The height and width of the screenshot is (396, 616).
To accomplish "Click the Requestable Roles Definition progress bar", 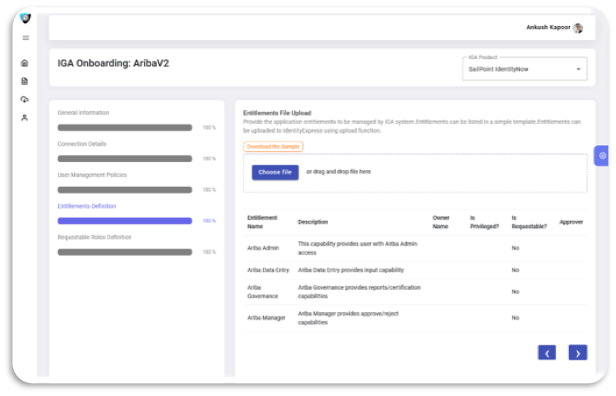I will [125, 252].
